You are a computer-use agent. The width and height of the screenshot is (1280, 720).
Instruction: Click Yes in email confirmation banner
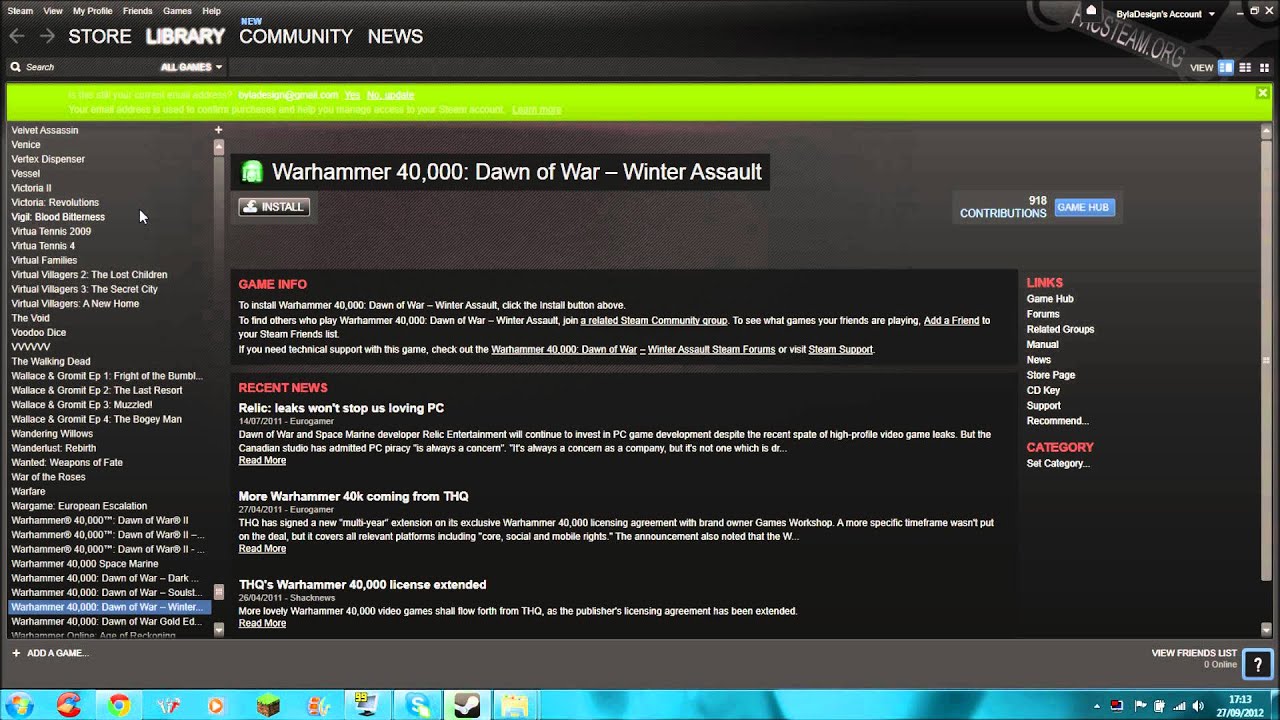[x=352, y=95]
